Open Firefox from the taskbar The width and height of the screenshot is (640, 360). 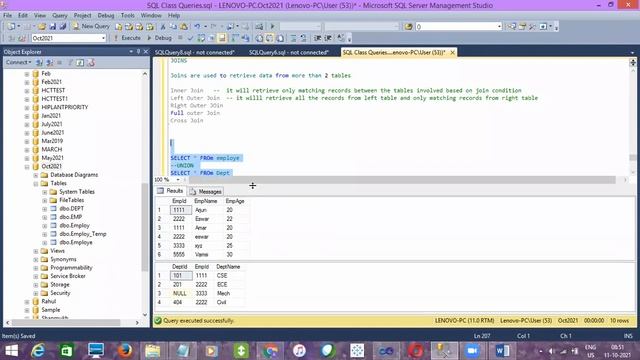point(124,351)
